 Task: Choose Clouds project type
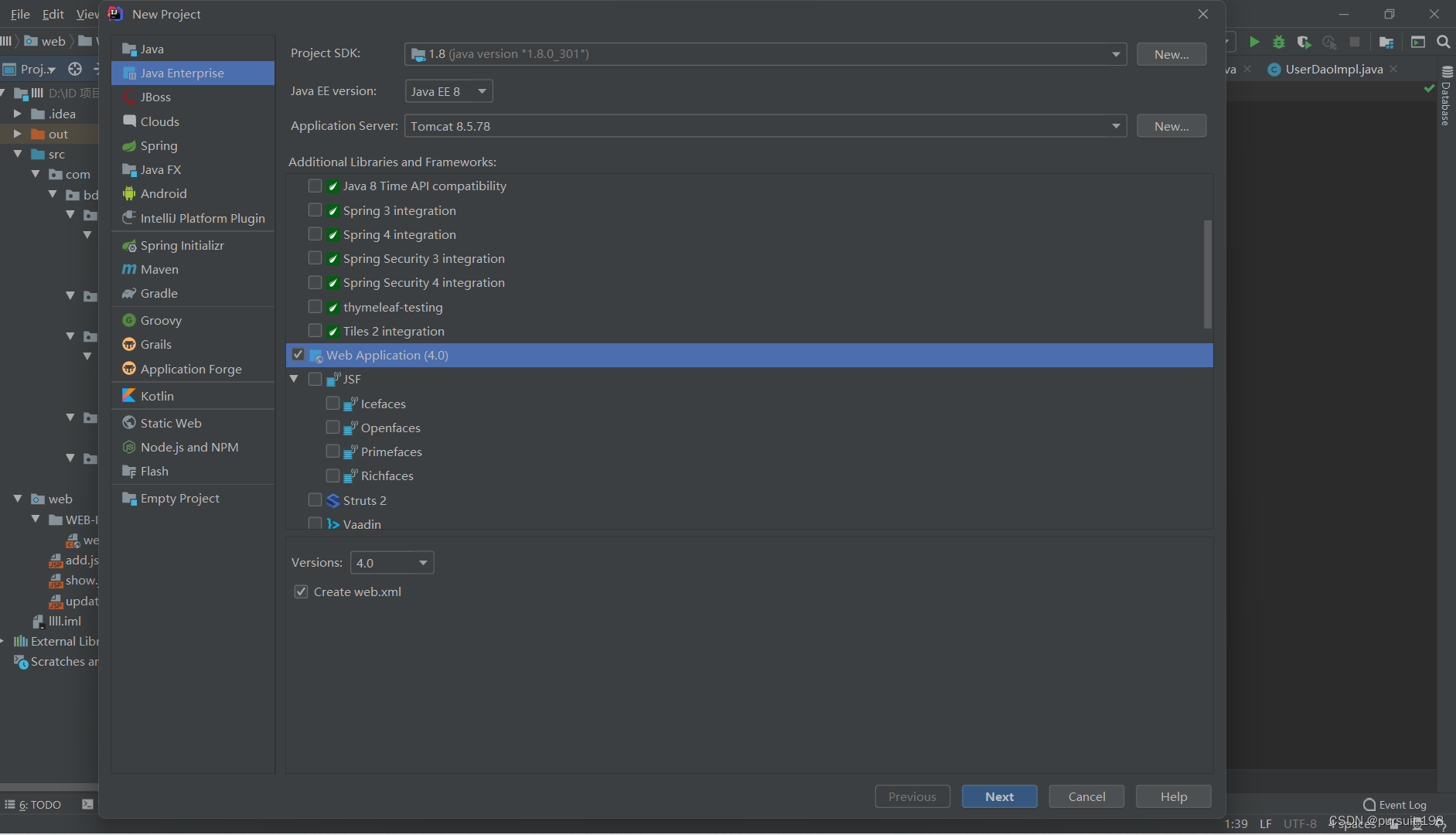coord(193,121)
